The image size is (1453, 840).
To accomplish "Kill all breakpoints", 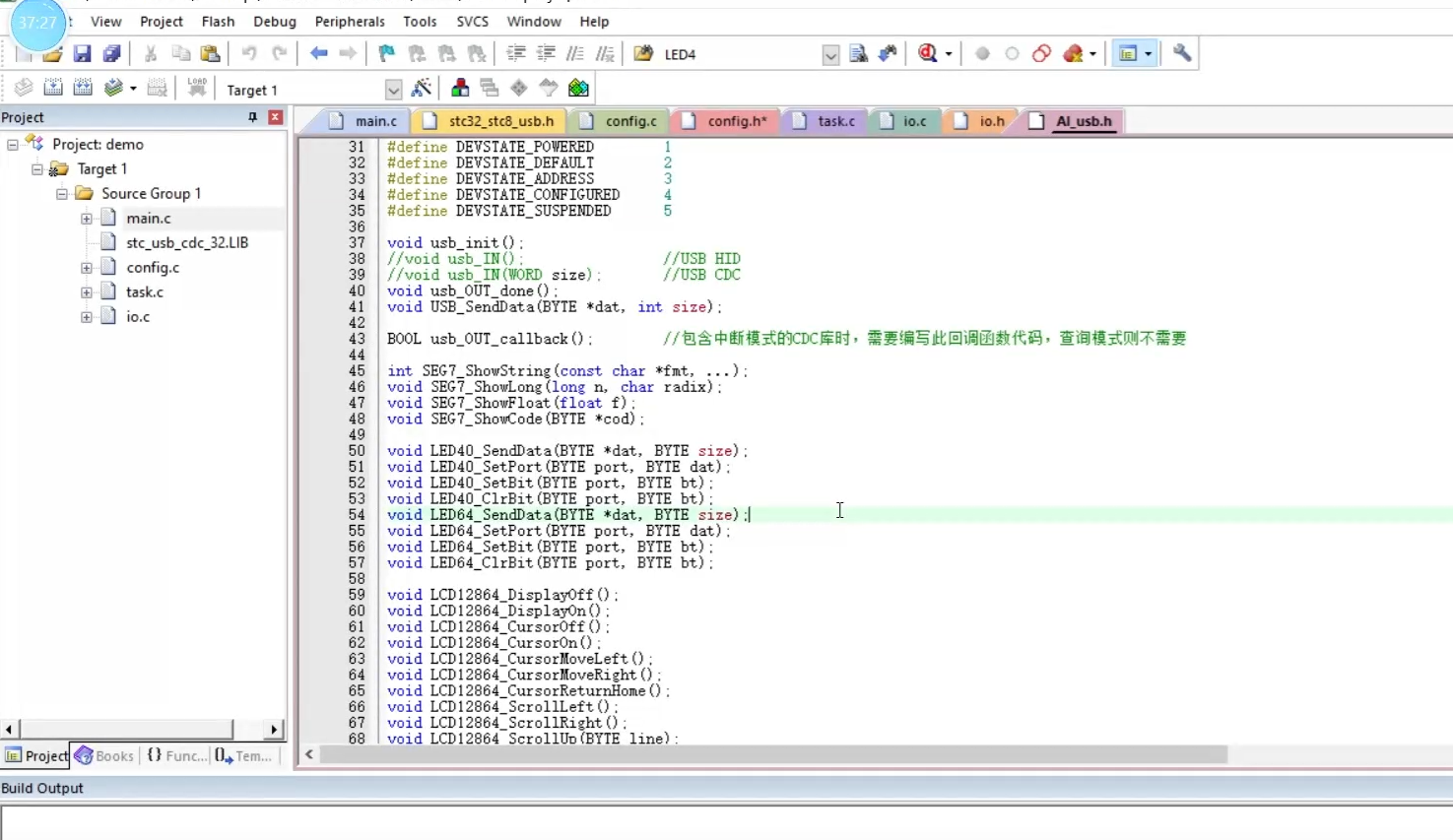I will [x=1074, y=54].
